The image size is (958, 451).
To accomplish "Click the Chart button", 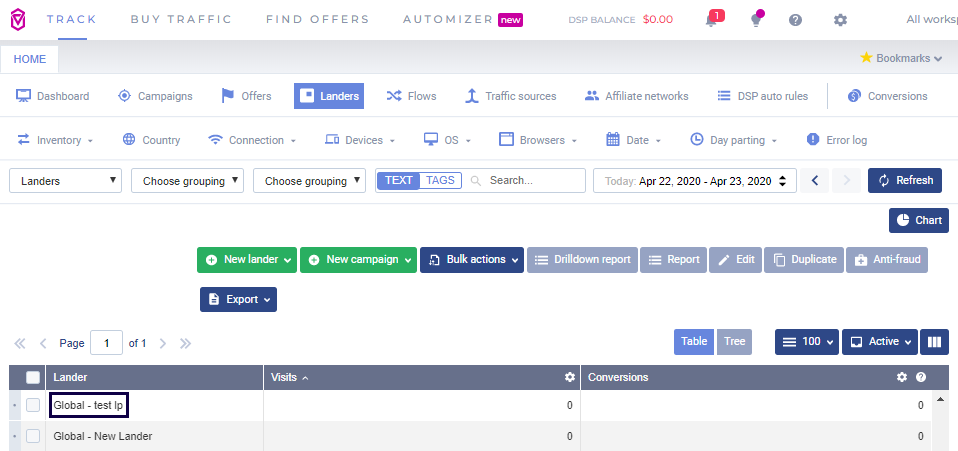I will [919, 220].
